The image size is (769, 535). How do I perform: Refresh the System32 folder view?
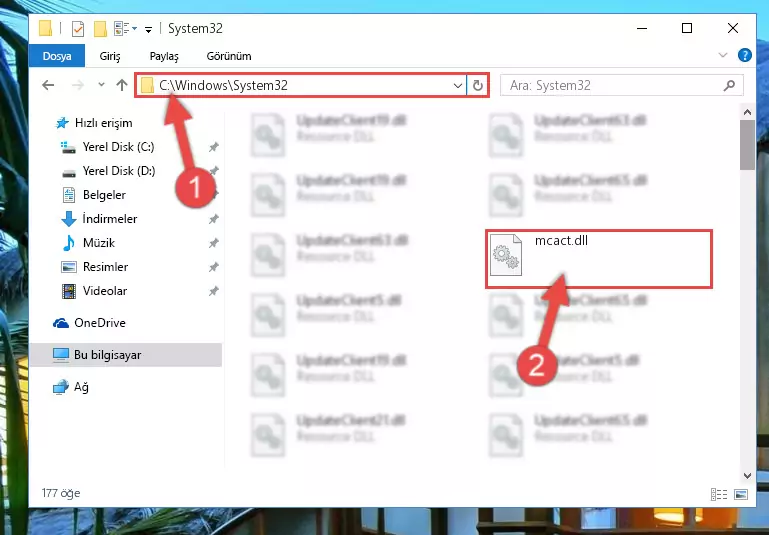[x=478, y=86]
